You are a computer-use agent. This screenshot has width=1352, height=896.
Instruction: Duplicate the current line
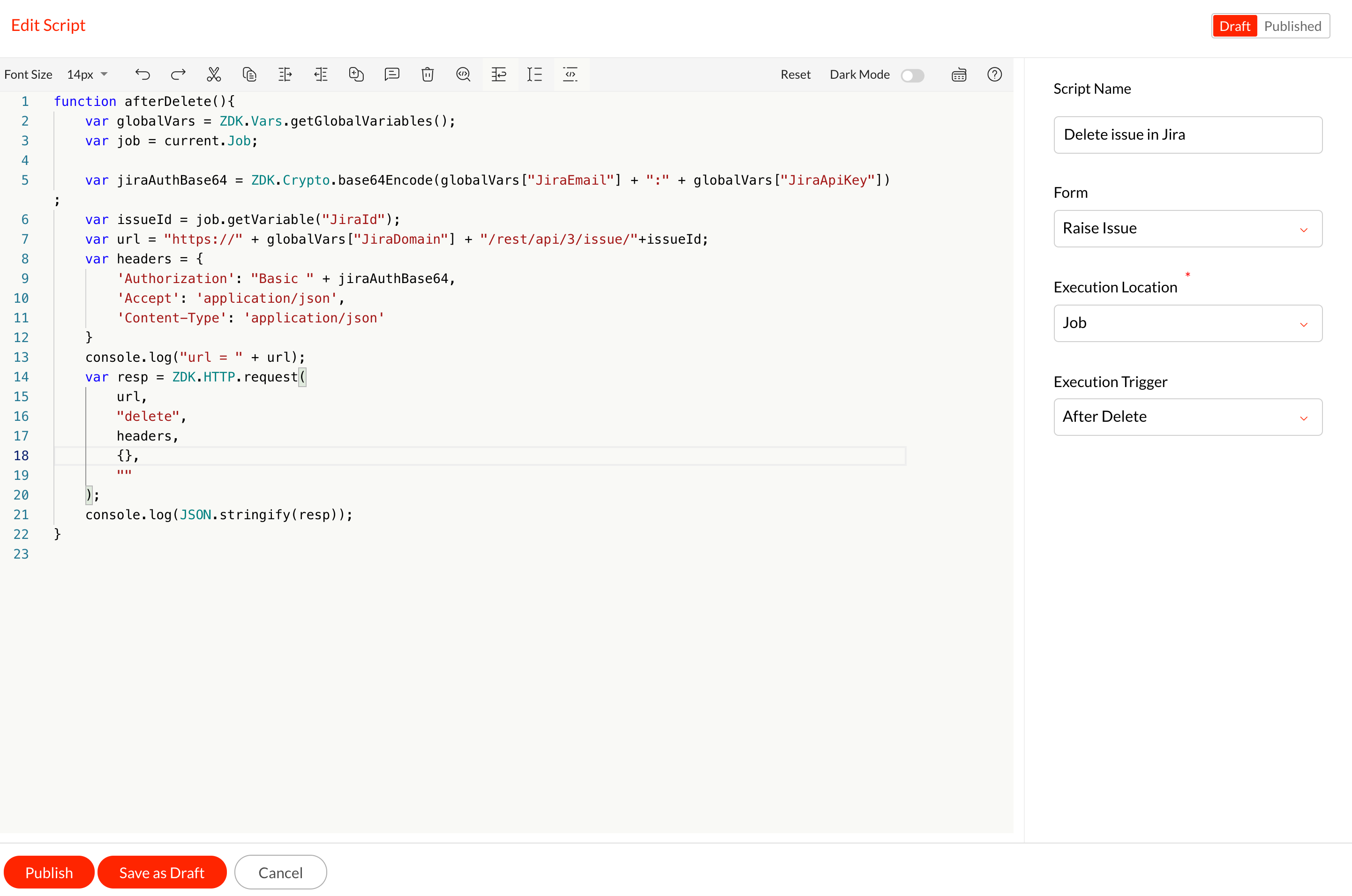pyautogui.click(x=356, y=75)
